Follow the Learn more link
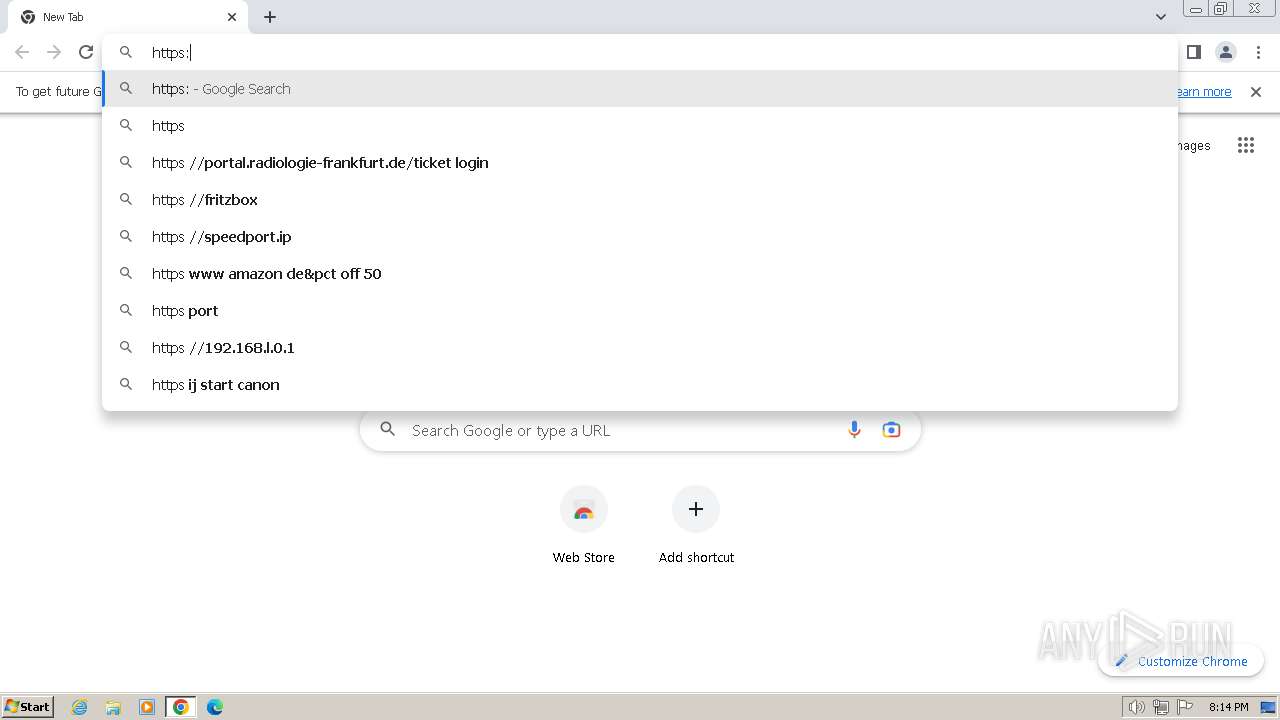This screenshot has height=720, width=1280. [1204, 92]
